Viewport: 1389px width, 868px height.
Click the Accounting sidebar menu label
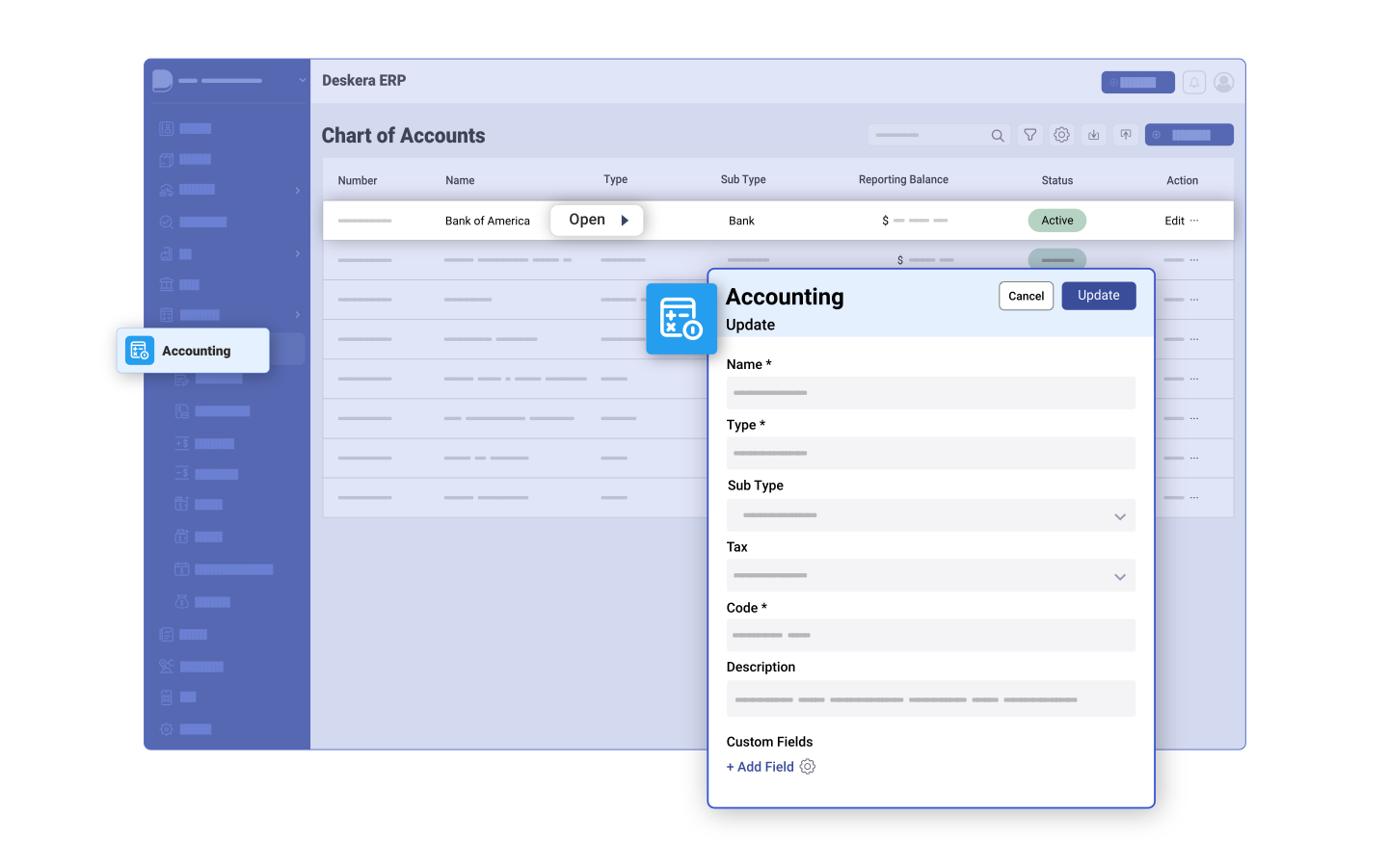click(x=196, y=350)
